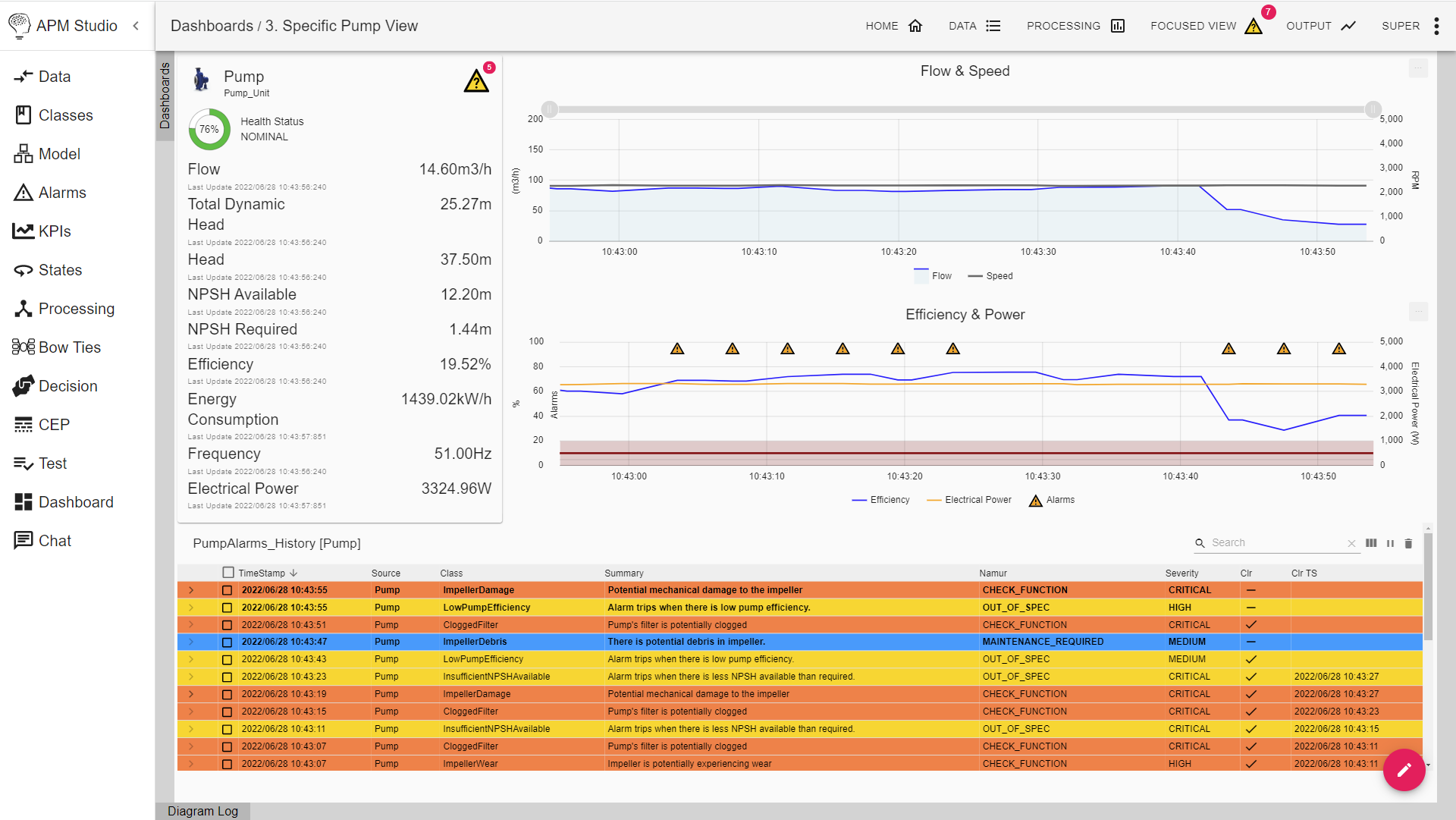Screen dimensions: 1456x820
Task: Tick the select-all checkbox in TimeStamp column
Action: [x=227, y=573]
